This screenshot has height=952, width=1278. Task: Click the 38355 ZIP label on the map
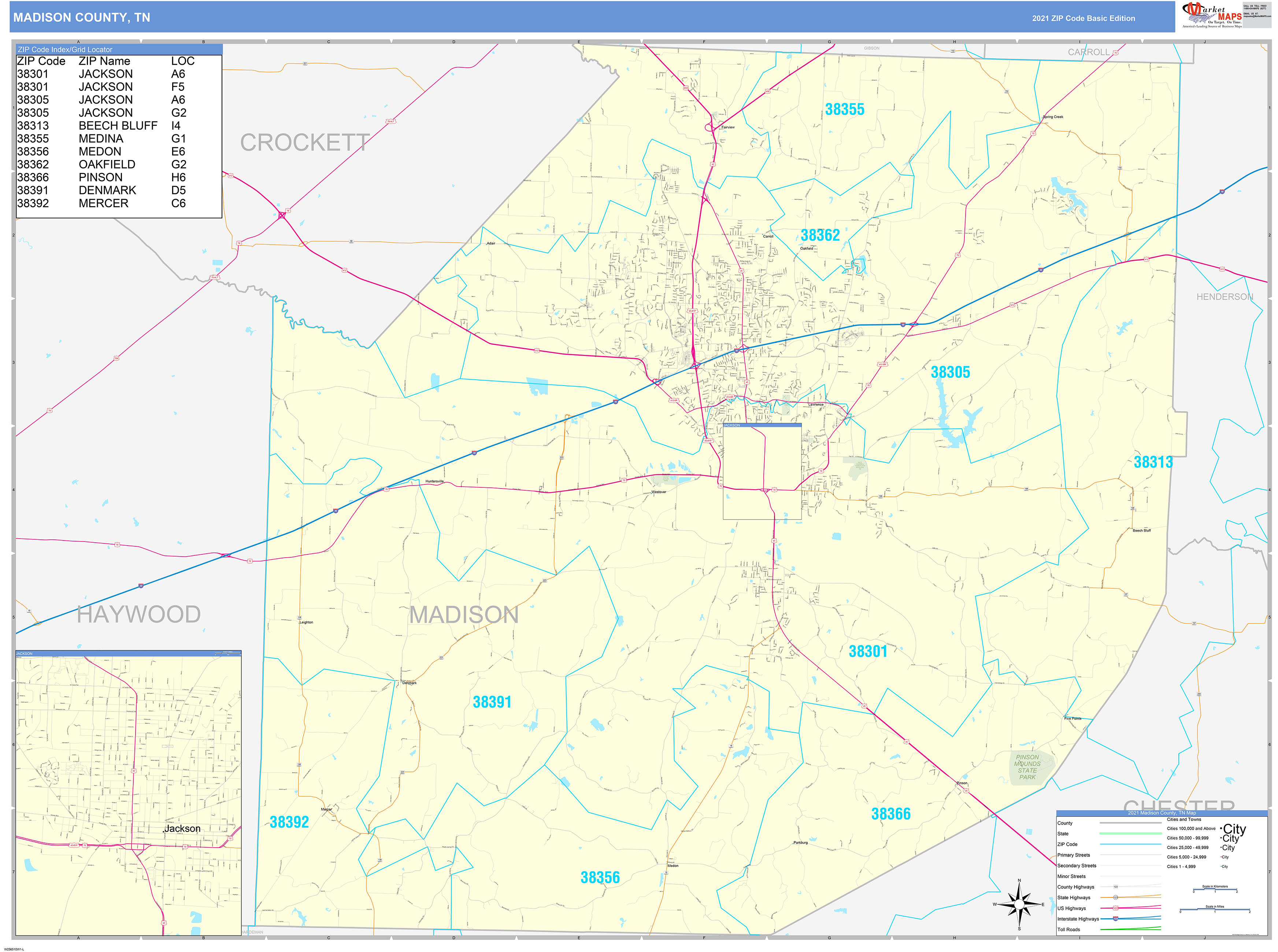(x=845, y=109)
